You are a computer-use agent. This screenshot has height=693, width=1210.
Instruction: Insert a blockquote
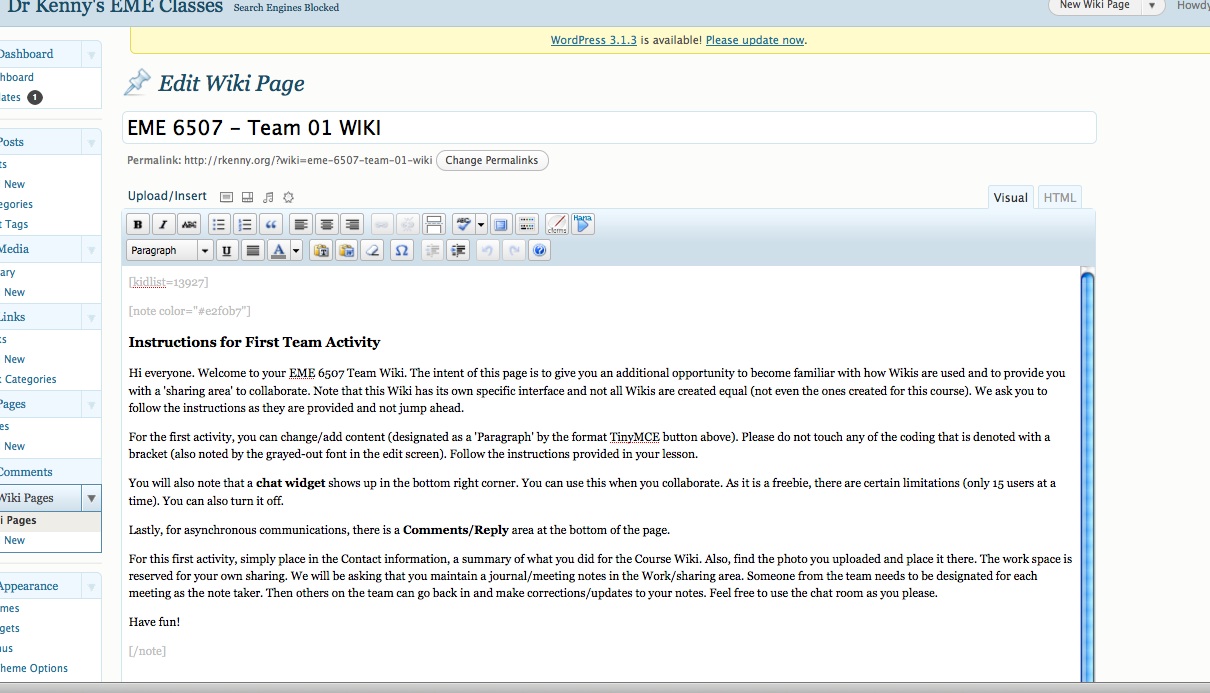click(x=271, y=224)
